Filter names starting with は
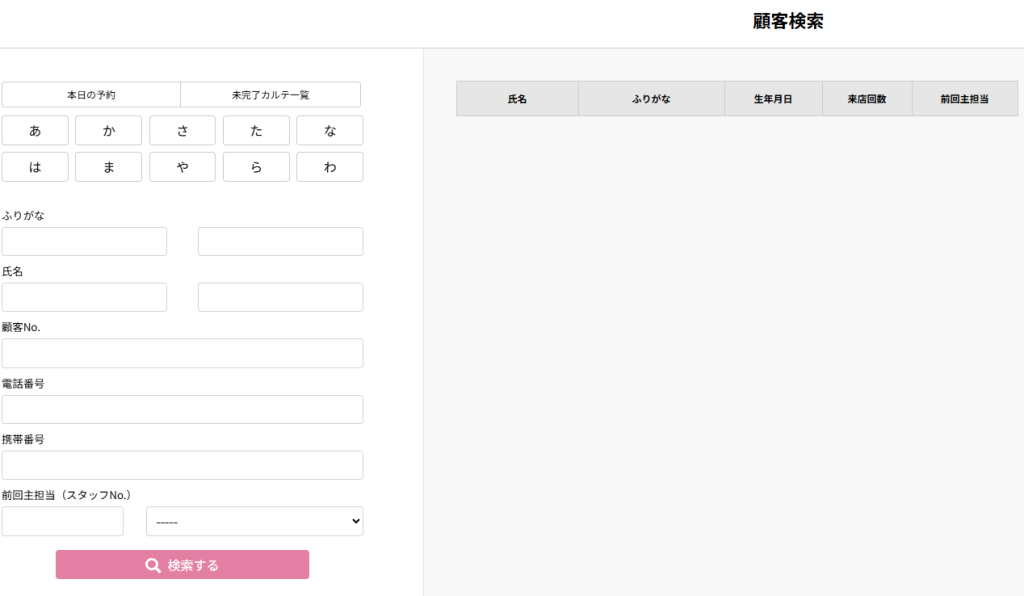The width and height of the screenshot is (1024, 596). [x=35, y=167]
